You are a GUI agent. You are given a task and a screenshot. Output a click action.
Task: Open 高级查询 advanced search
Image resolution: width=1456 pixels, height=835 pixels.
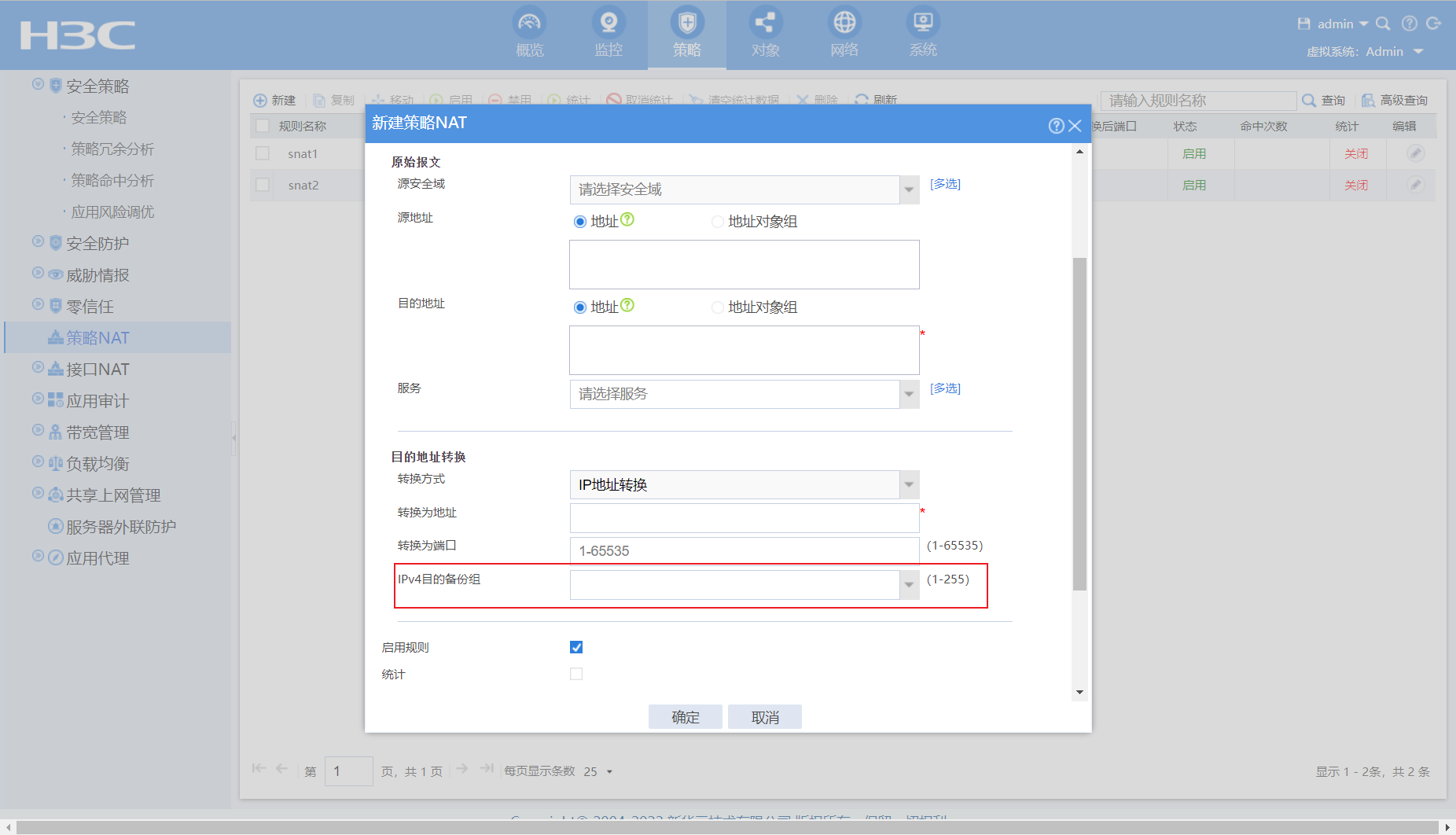1395,101
